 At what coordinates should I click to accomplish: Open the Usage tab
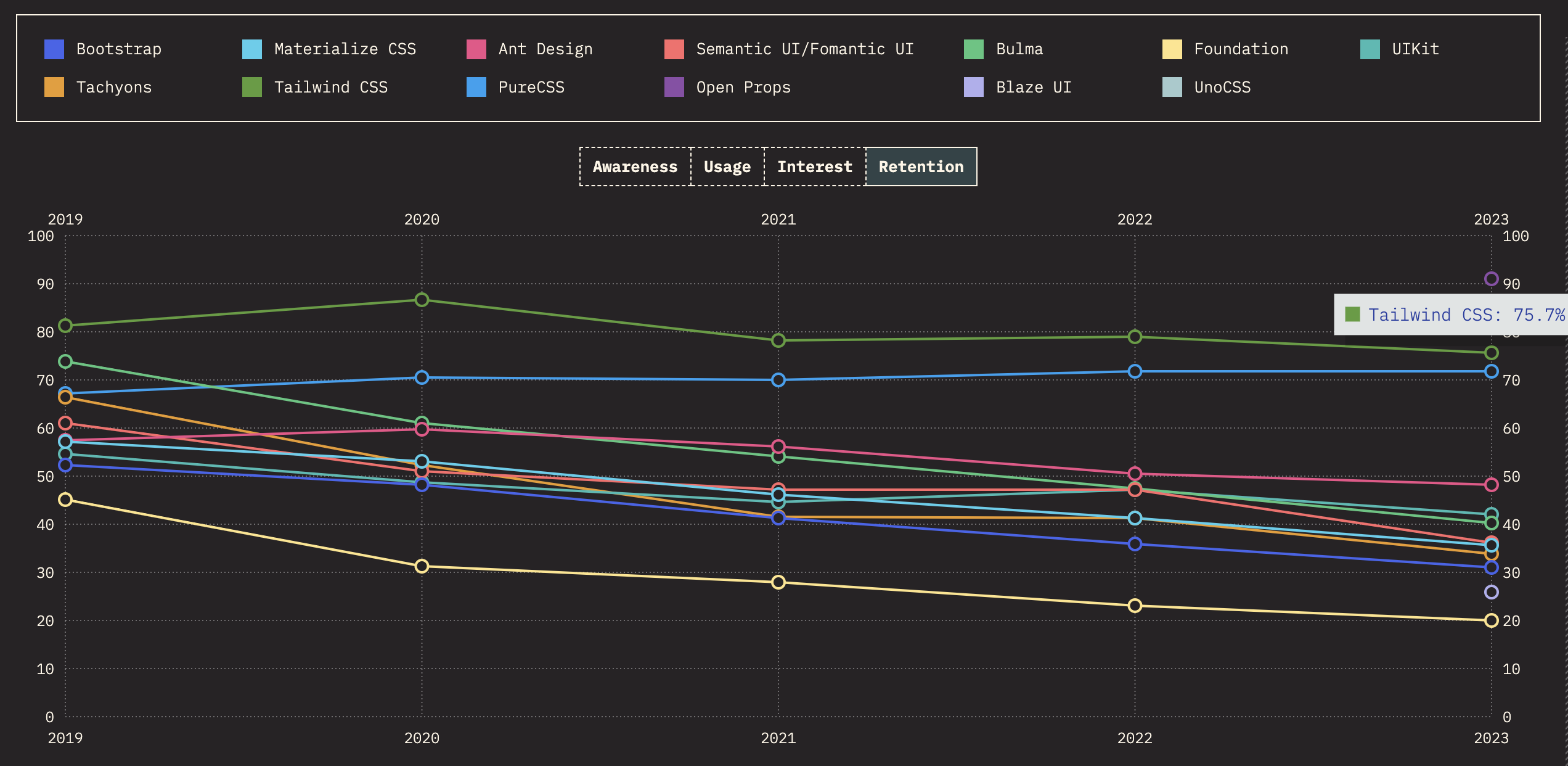[727, 166]
